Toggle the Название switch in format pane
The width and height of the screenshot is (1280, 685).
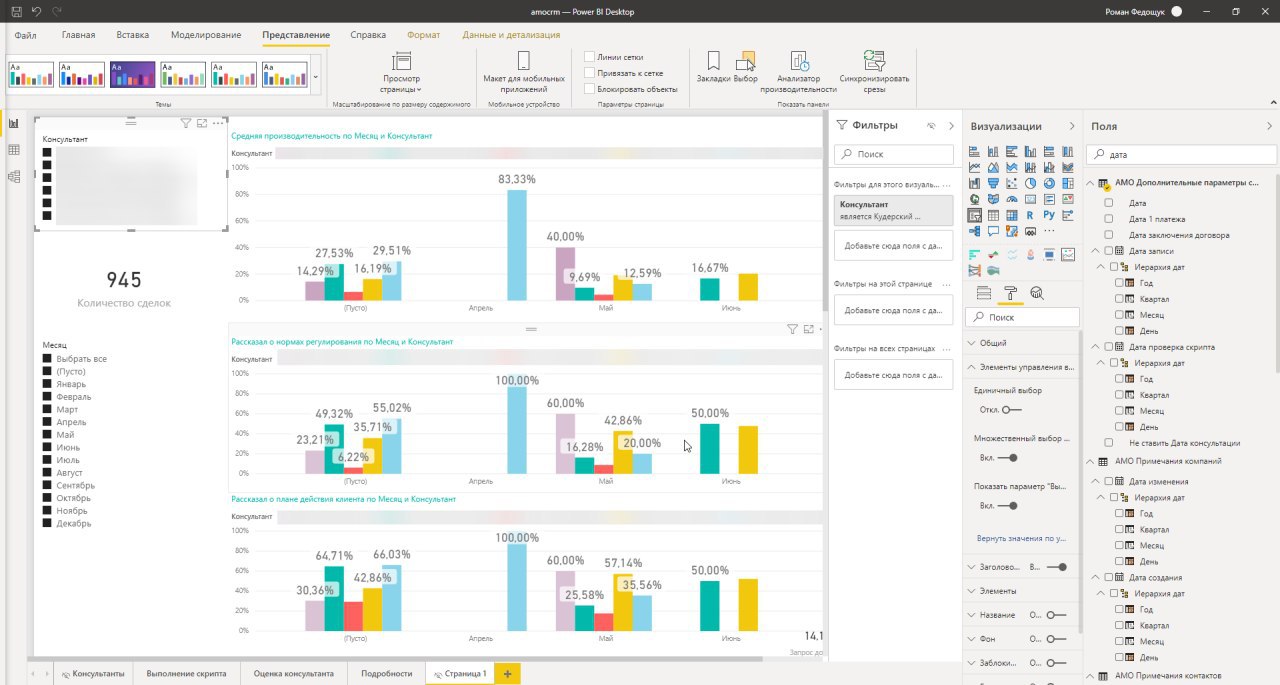(x=1056, y=615)
